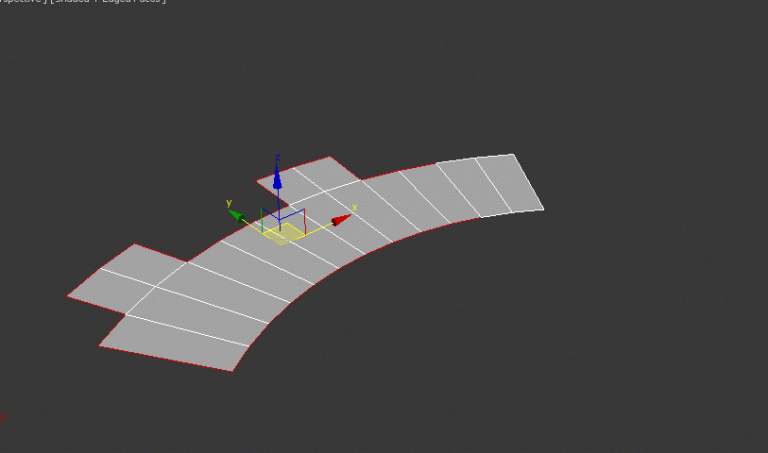Click the white edge at the strip's right end

point(529,182)
